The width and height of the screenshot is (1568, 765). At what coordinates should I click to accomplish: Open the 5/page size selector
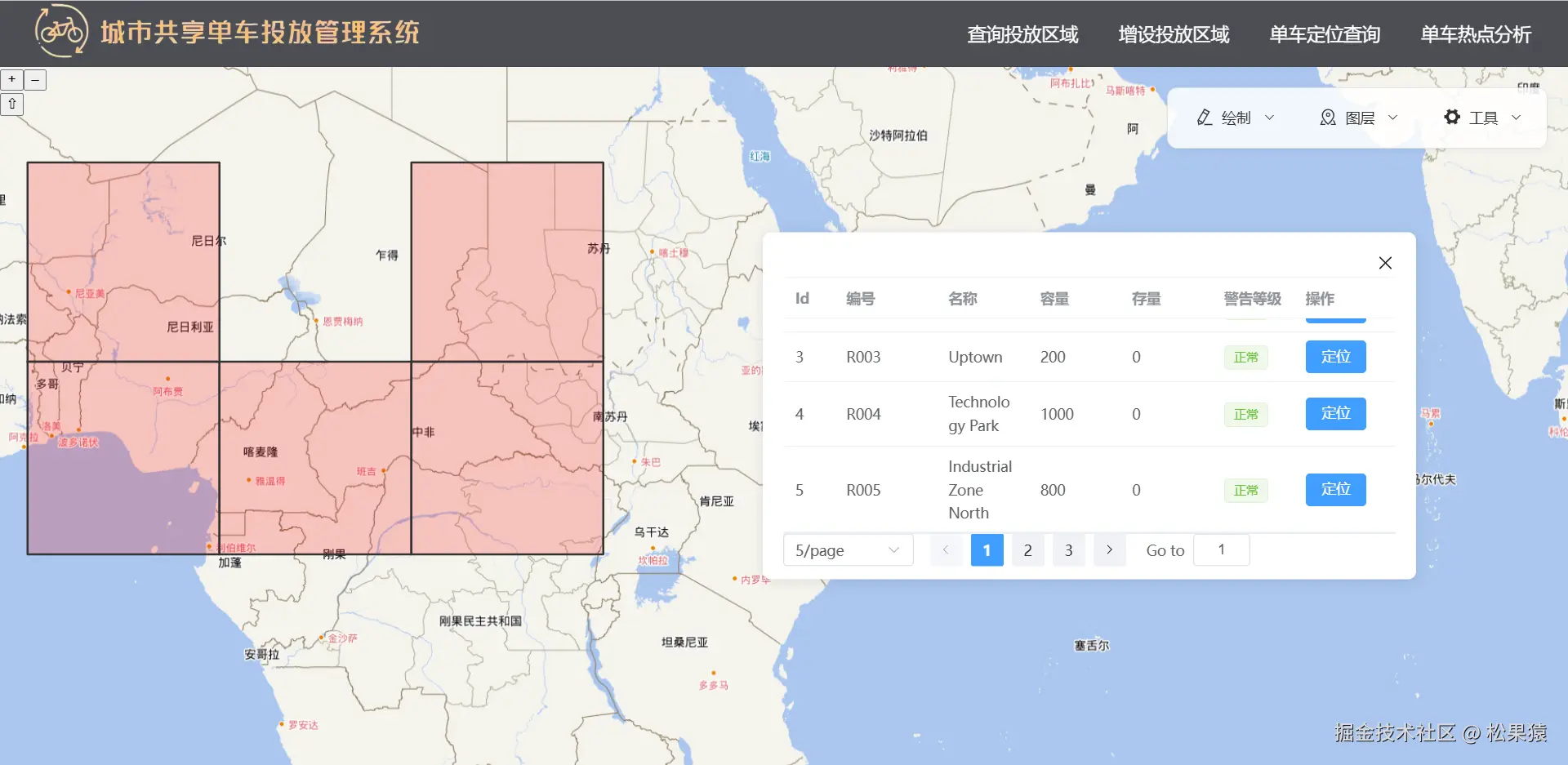pos(848,550)
